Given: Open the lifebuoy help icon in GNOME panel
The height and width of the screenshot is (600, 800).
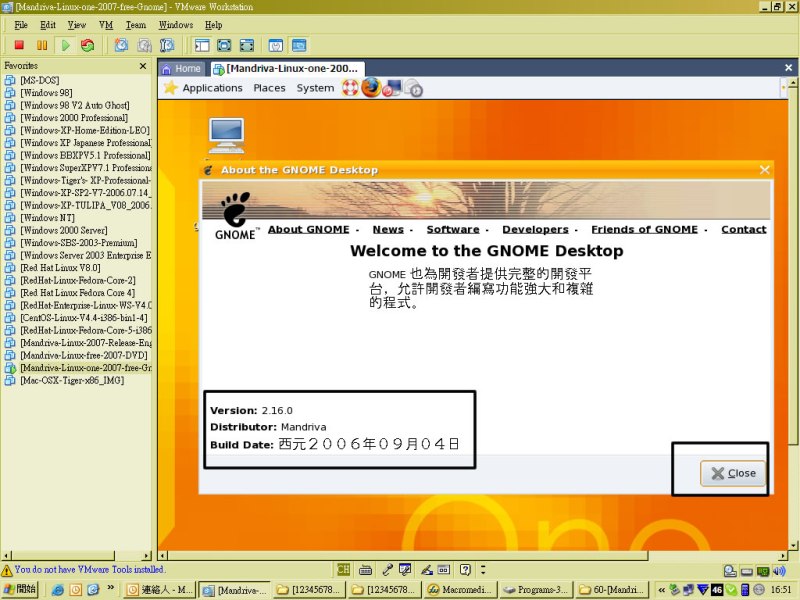Looking at the screenshot, I should click(x=350, y=88).
